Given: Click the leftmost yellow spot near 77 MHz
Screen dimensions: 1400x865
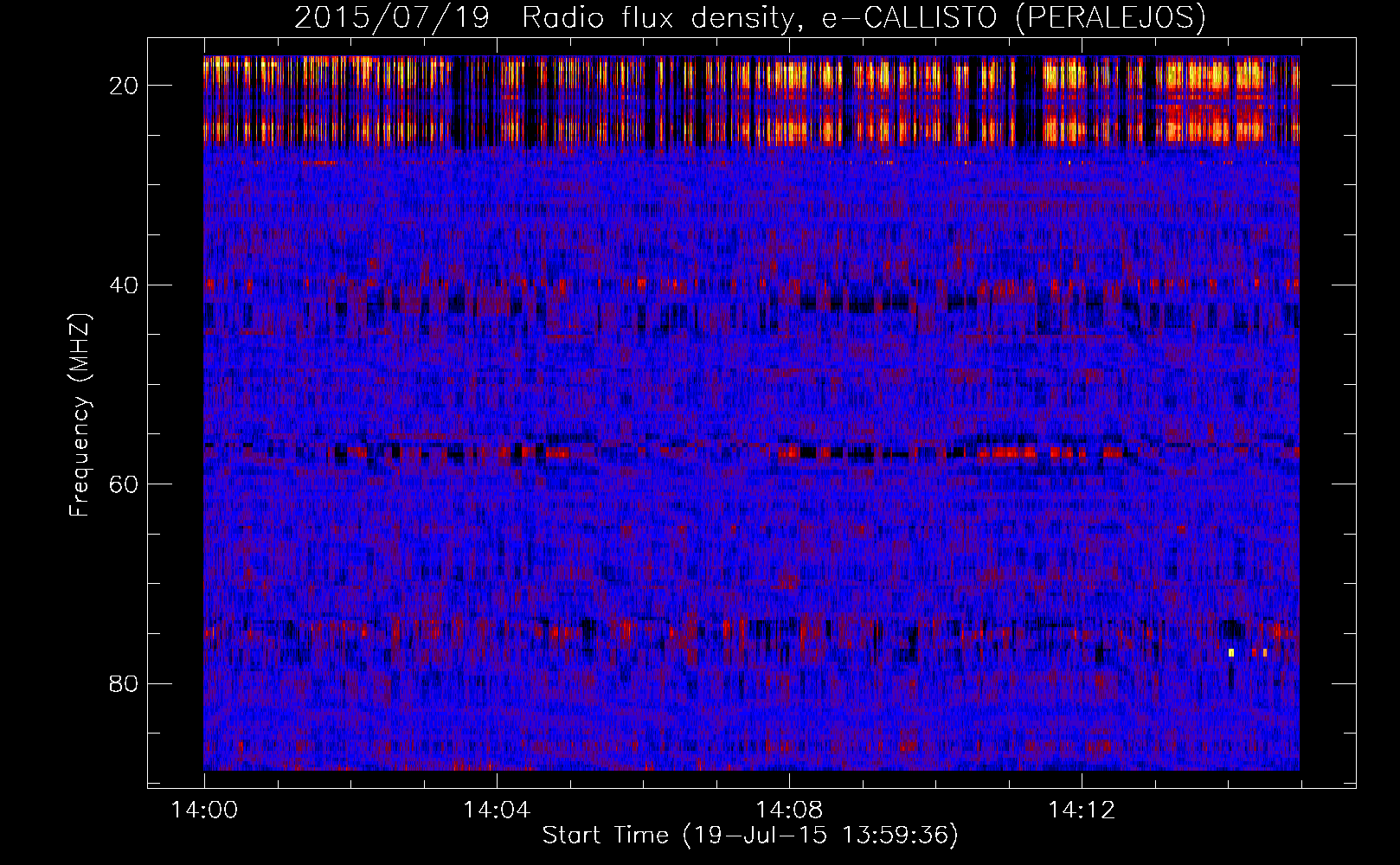Looking at the screenshot, I should [1230, 652].
